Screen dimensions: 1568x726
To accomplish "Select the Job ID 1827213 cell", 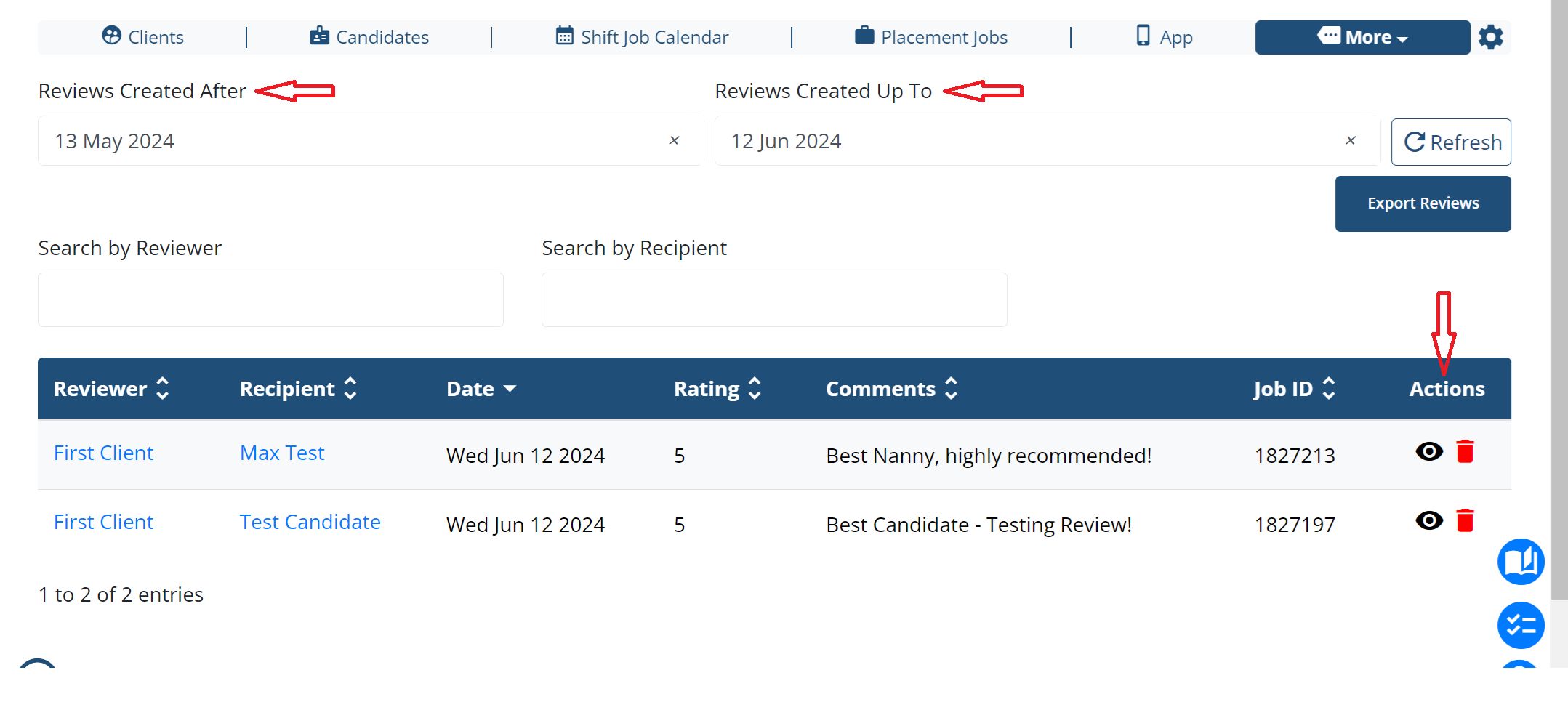I will pos(1295,456).
